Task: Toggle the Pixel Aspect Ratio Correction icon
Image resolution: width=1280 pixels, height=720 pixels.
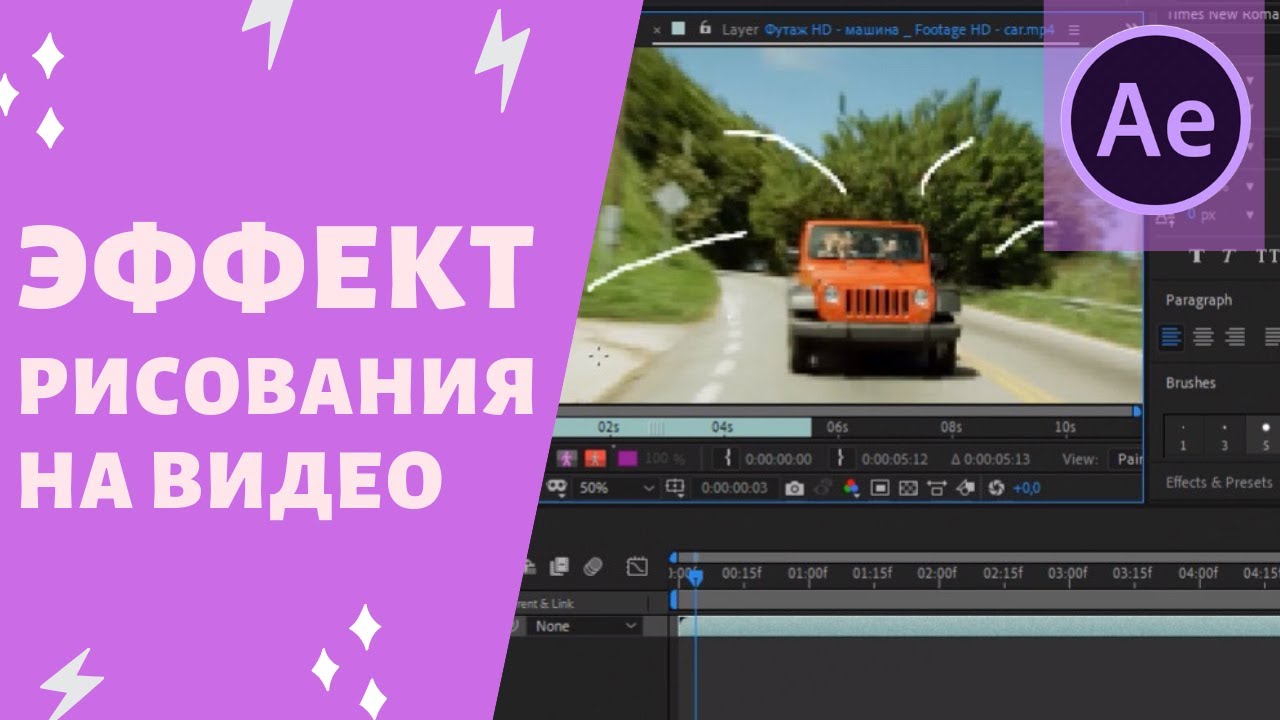Action: 937,488
